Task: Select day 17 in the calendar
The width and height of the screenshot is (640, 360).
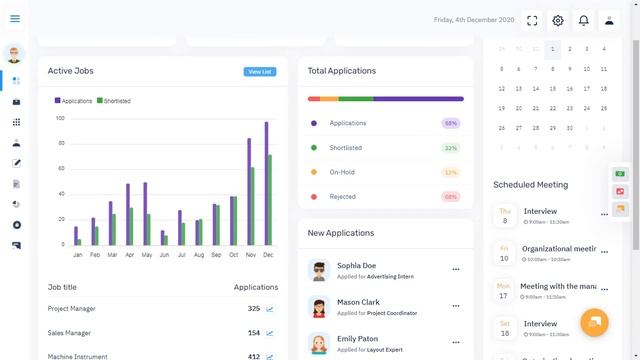Action: point(587,89)
